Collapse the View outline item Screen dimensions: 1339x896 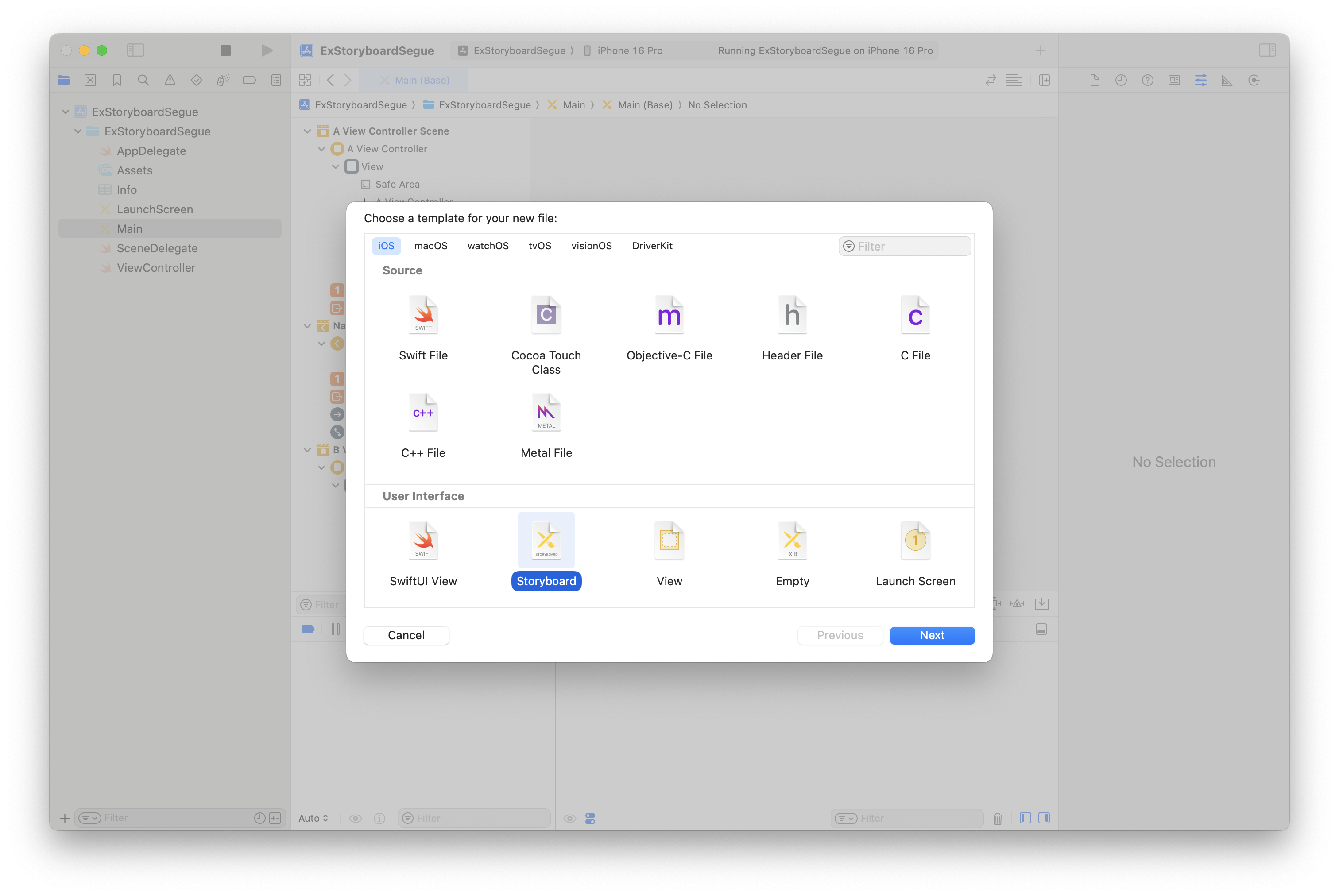pyautogui.click(x=336, y=167)
